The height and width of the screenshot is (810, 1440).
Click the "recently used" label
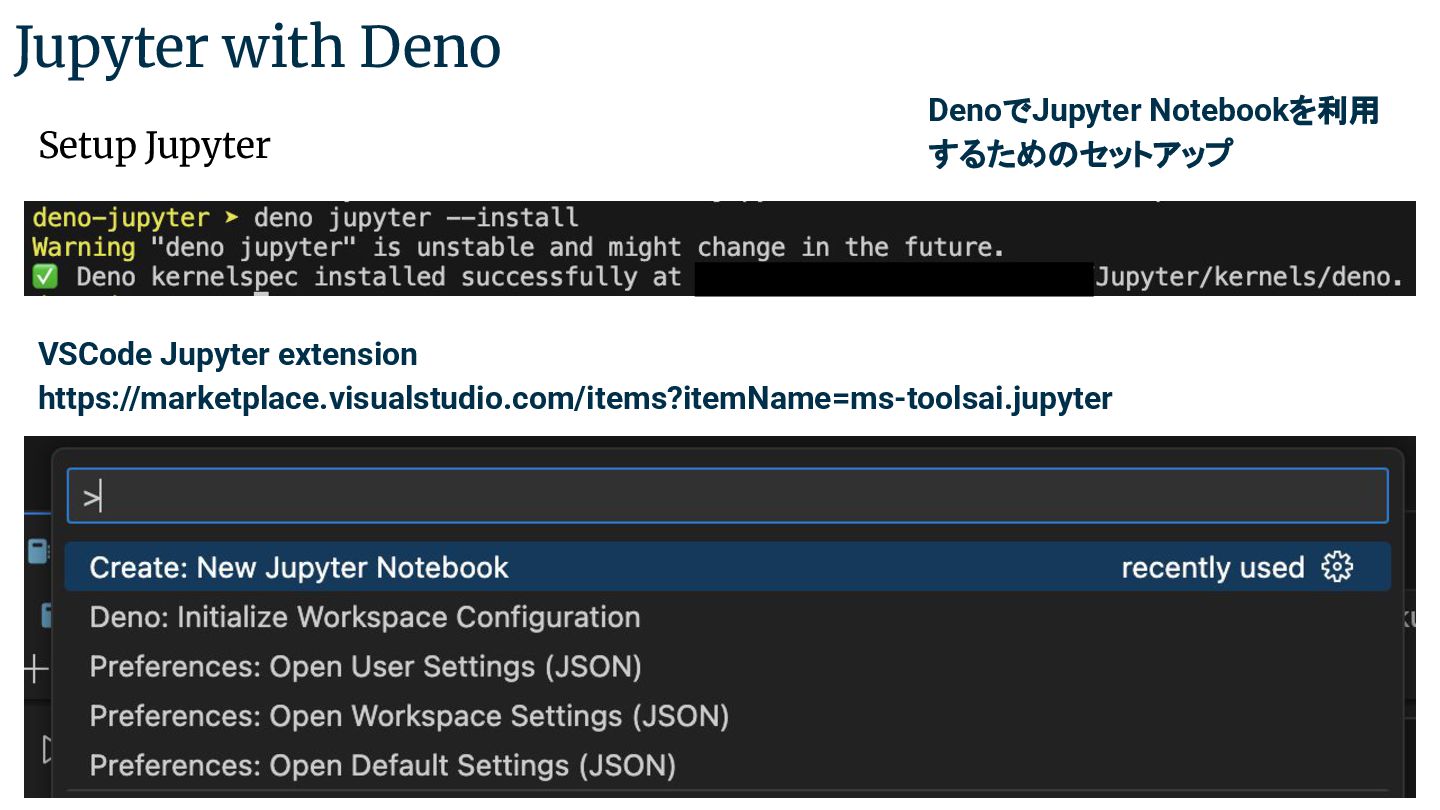pyautogui.click(x=1212, y=568)
